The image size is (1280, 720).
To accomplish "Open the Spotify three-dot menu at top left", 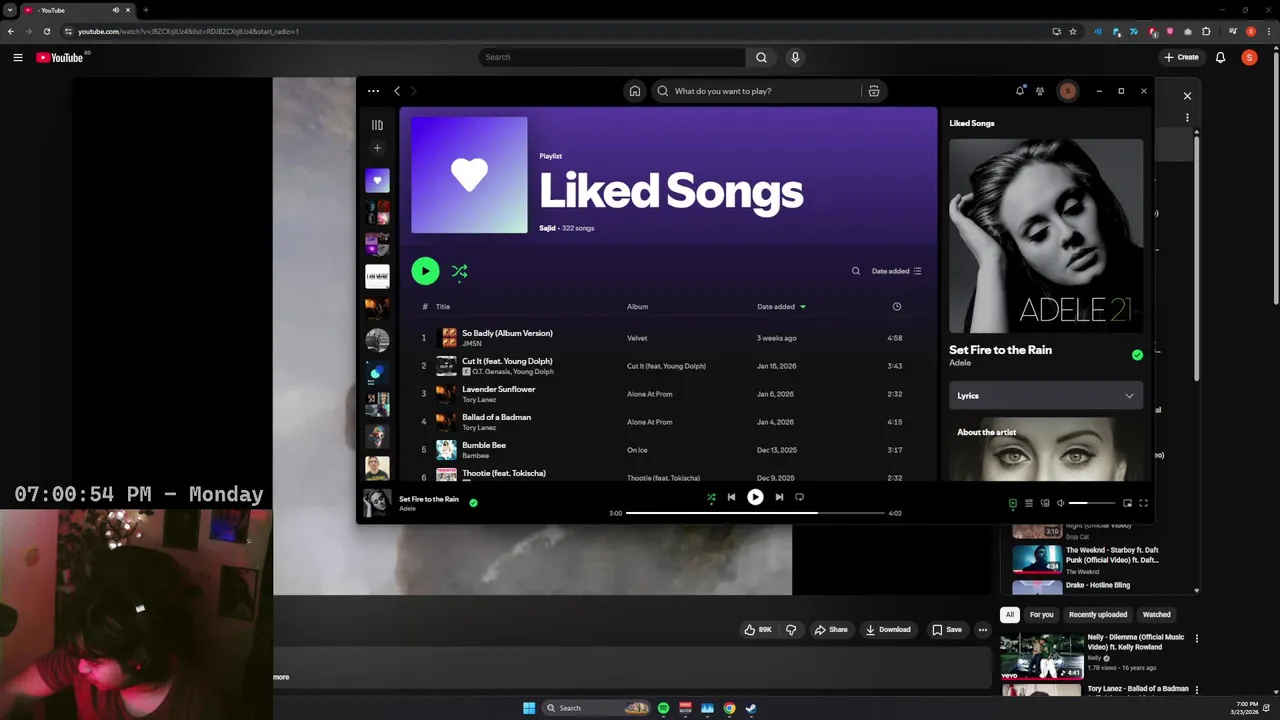I will 373,91.
